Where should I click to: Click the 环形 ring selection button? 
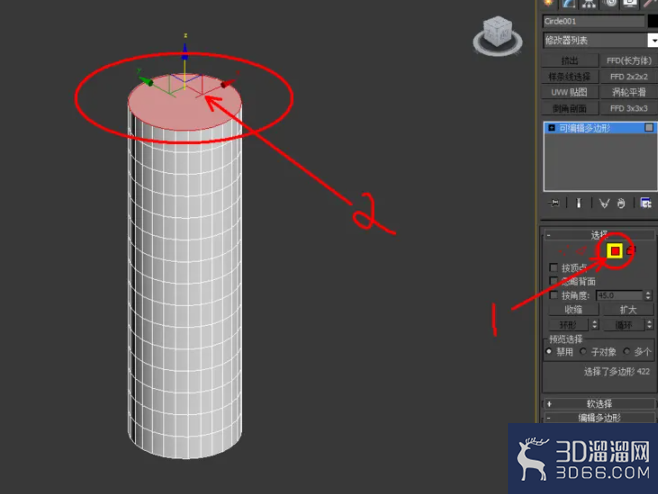tap(569, 324)
